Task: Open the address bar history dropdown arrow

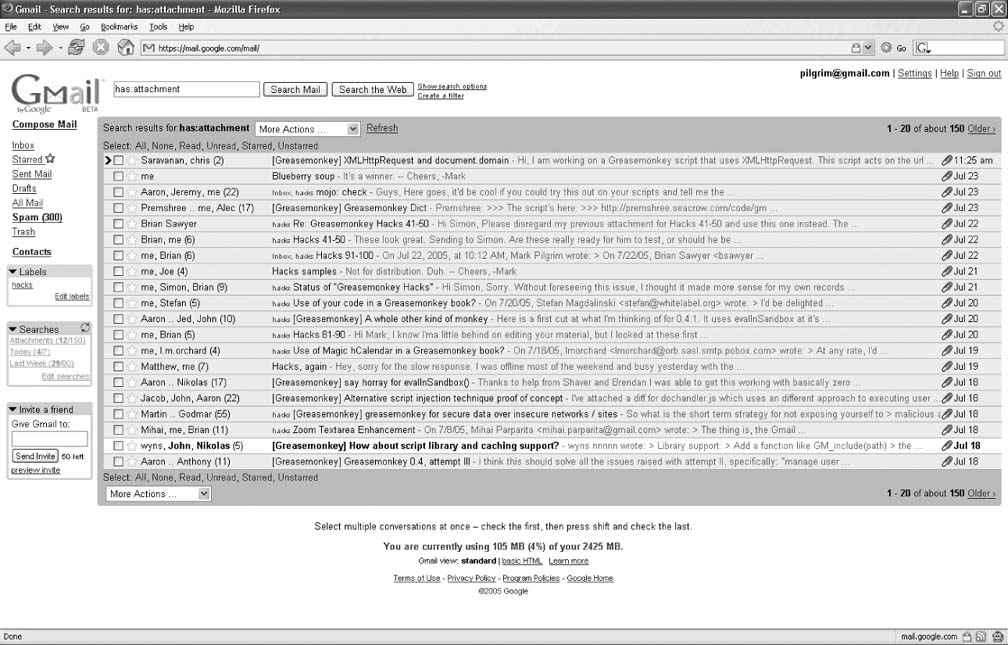Action: 868,48
